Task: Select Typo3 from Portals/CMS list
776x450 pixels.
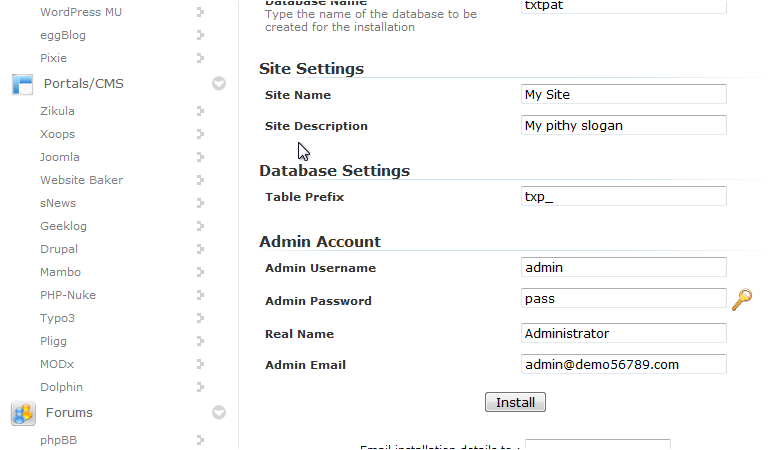Action: click(57, 318)
